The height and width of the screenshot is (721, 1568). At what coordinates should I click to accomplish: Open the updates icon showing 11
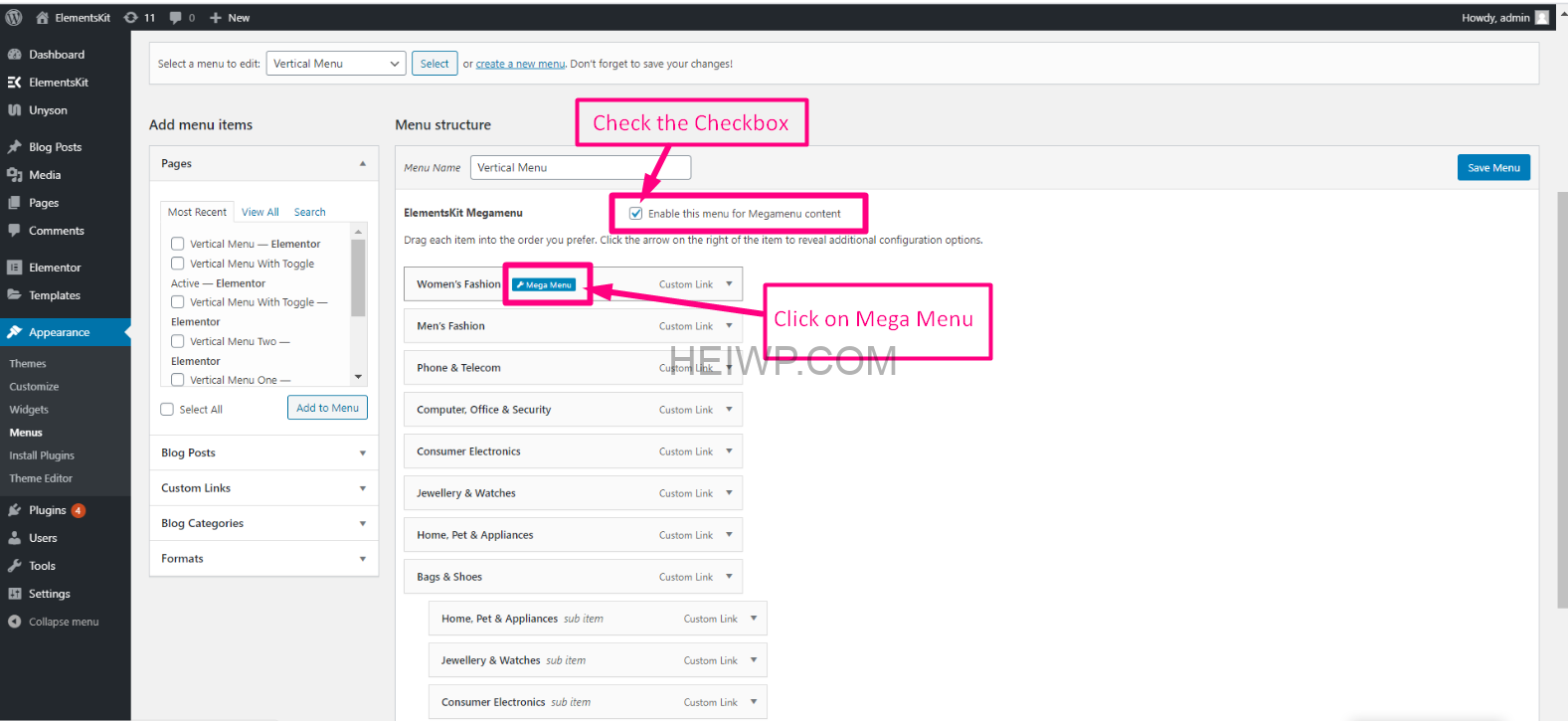coord(130,18)
